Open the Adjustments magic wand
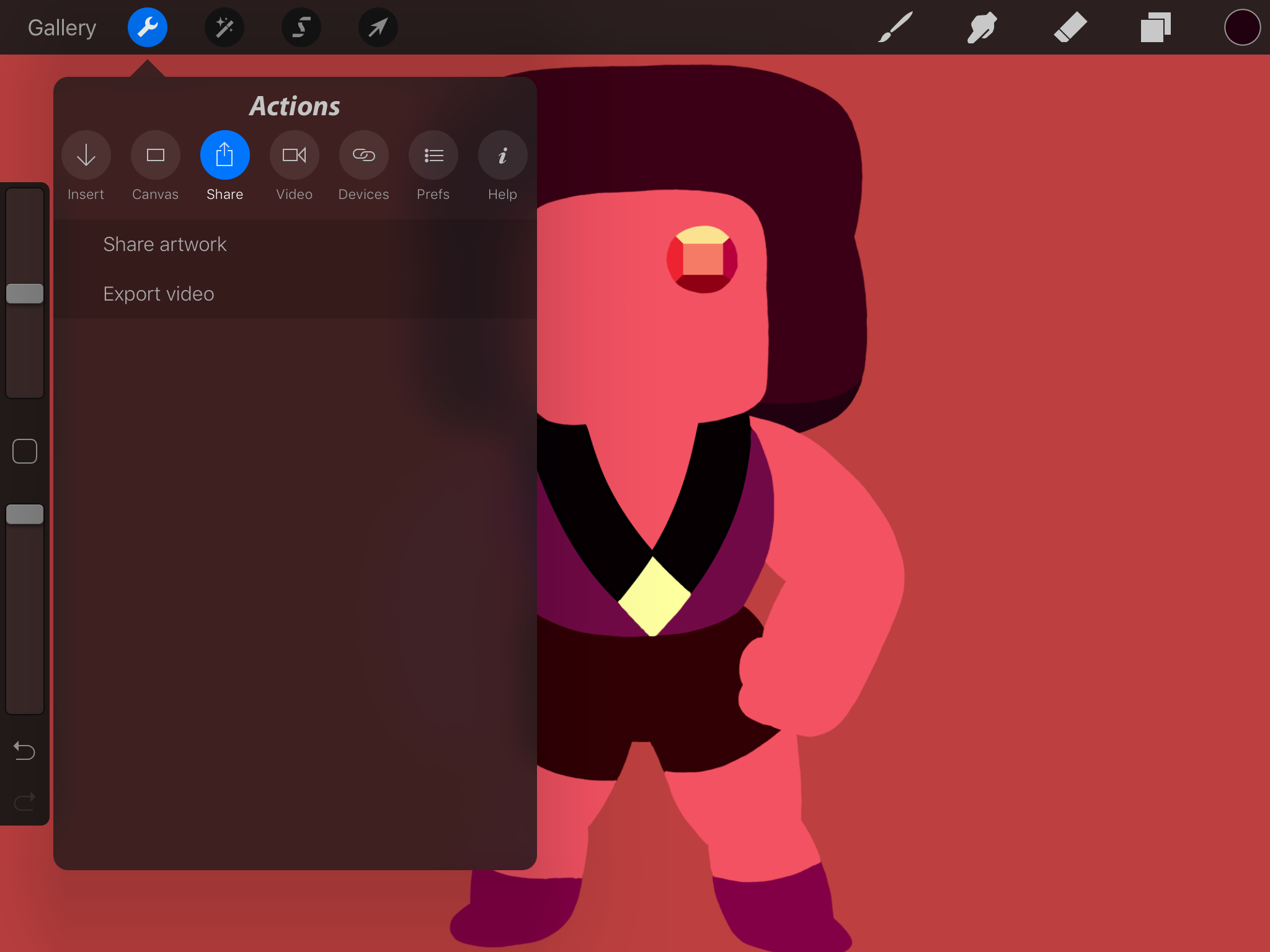Image resolution: width=1270 pixels, height=952 pixels. point(224,28)
